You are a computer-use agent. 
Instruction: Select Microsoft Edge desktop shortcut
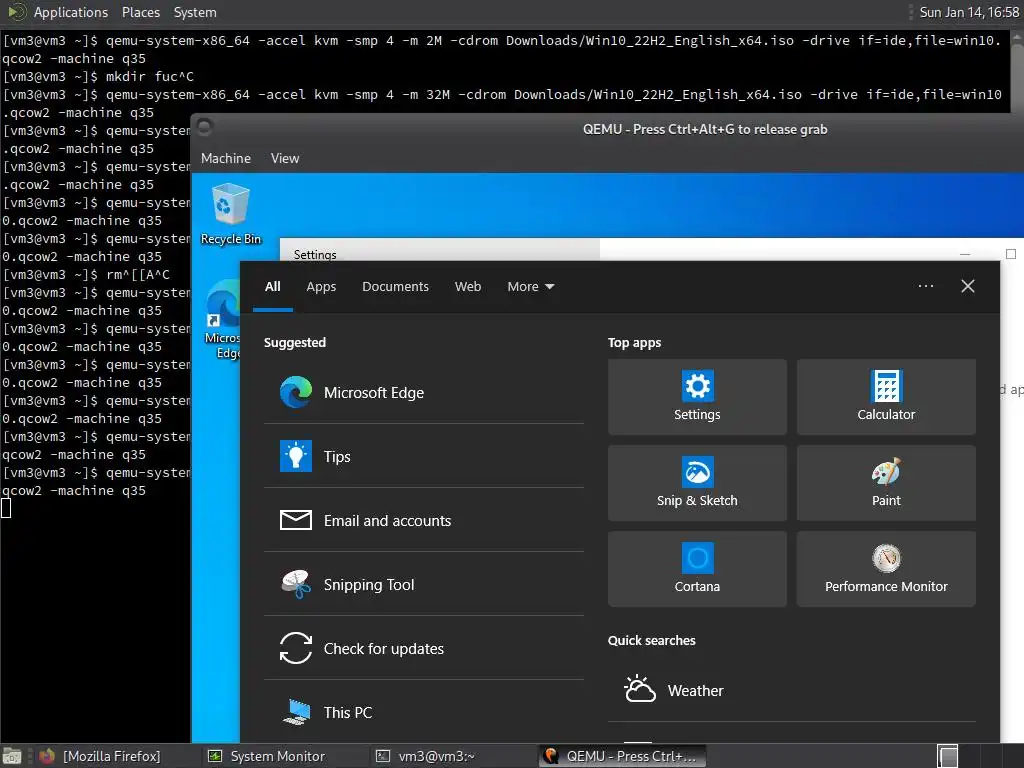(223, 320)
